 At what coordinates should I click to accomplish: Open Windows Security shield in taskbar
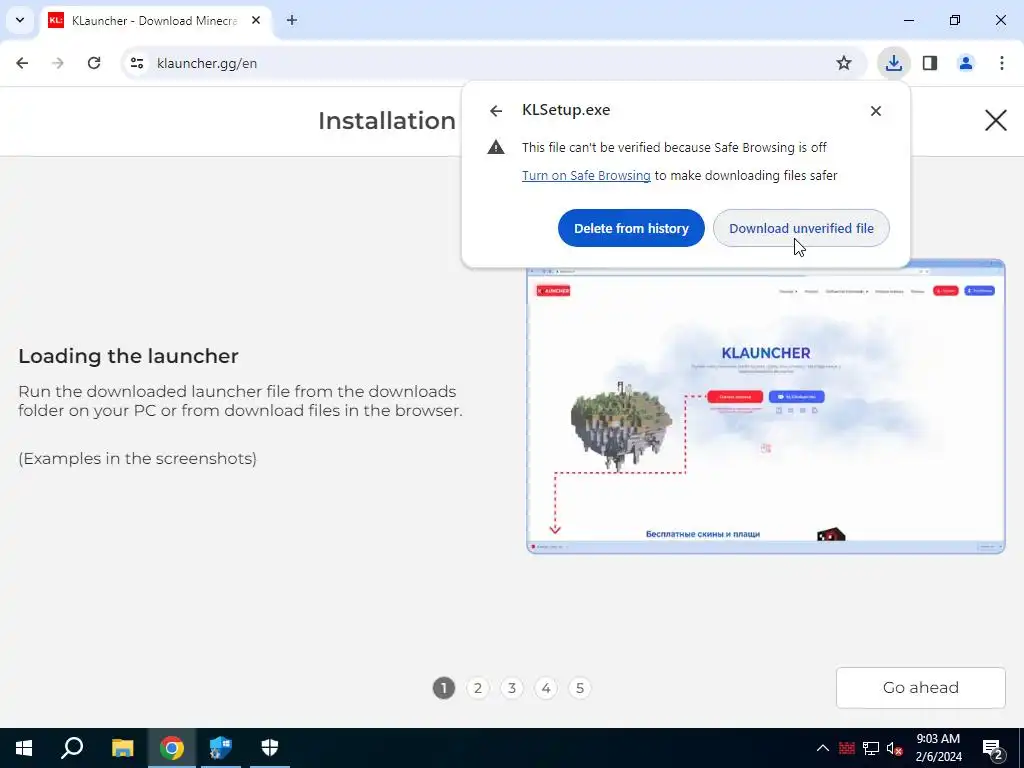pos(270,748)
